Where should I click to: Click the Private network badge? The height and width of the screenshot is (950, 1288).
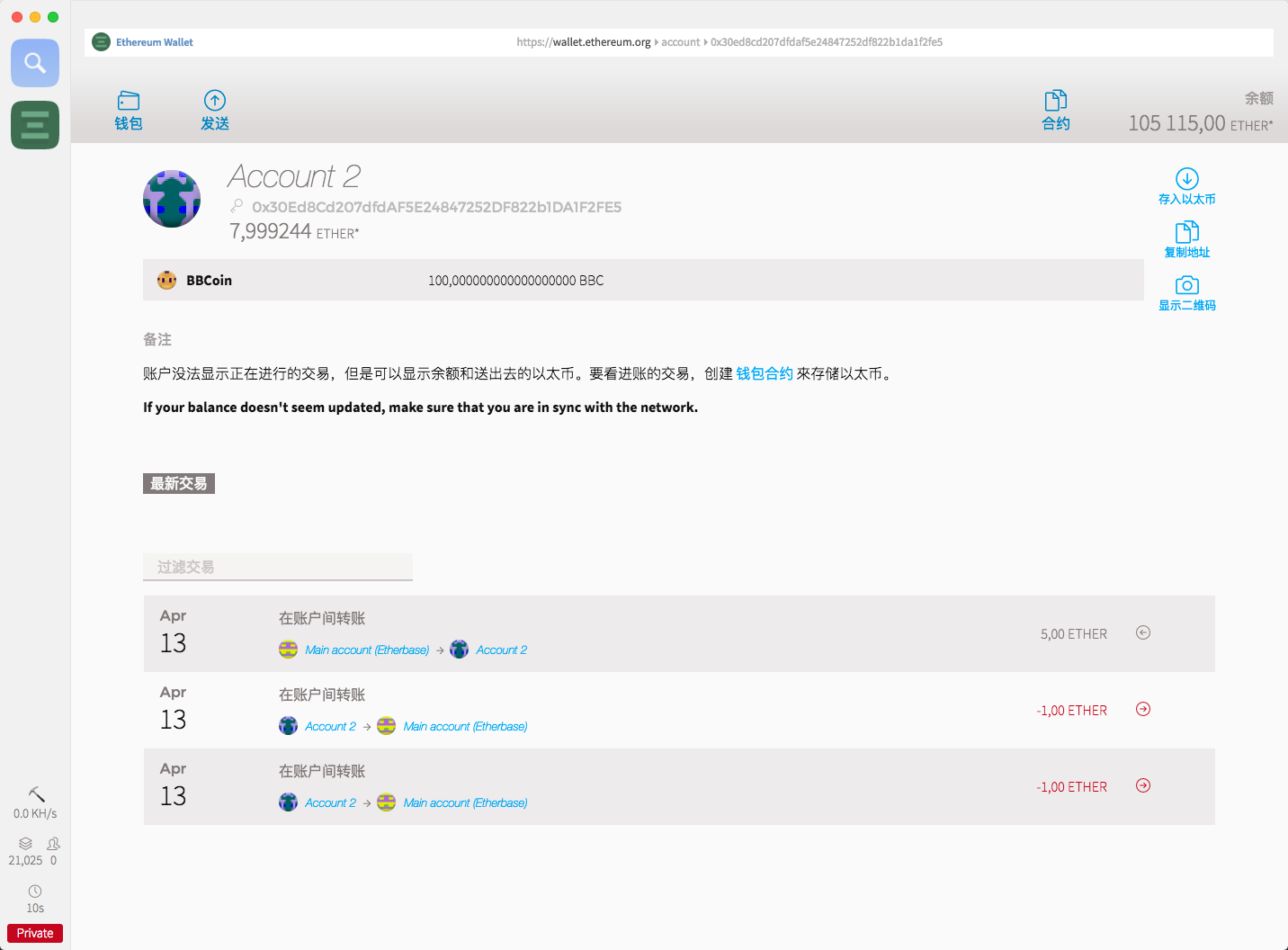35,933
